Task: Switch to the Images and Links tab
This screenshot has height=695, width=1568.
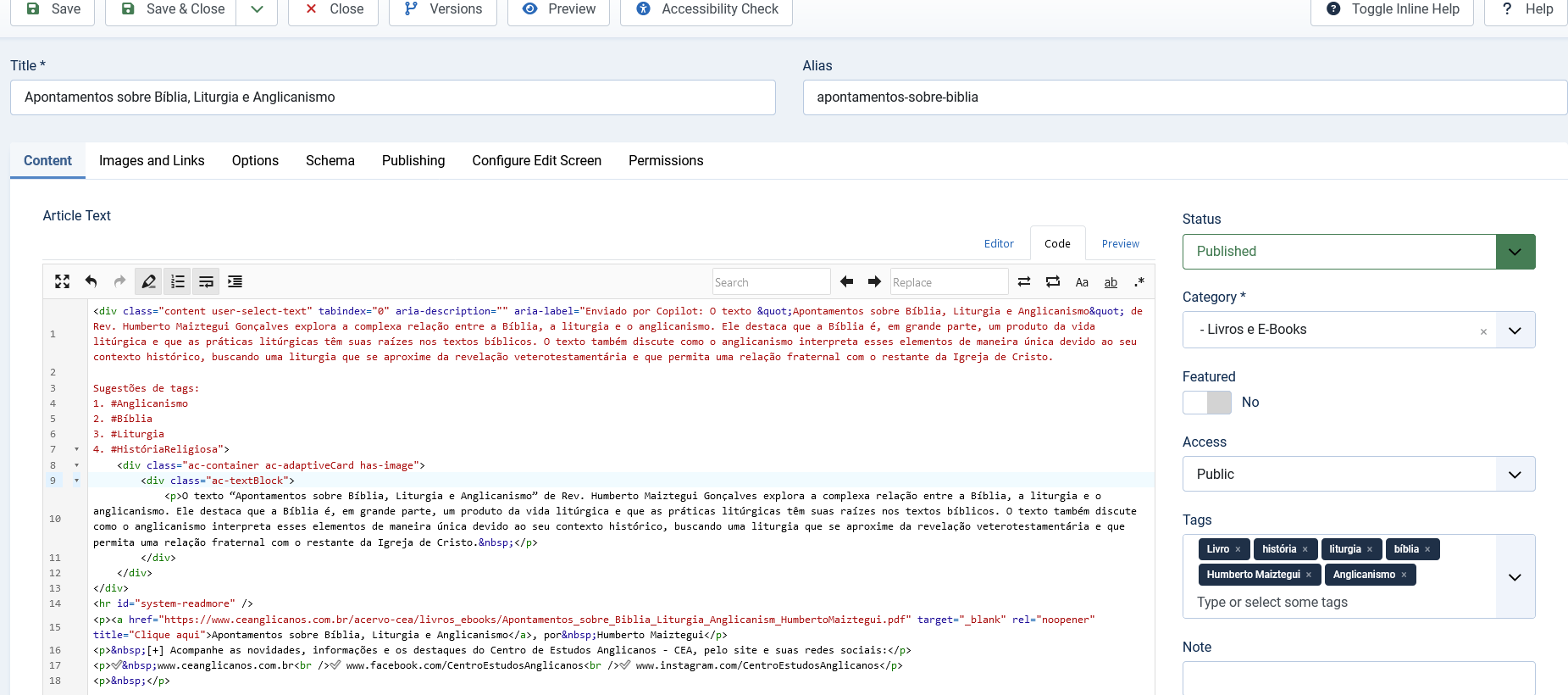Action: click(152, 161)
